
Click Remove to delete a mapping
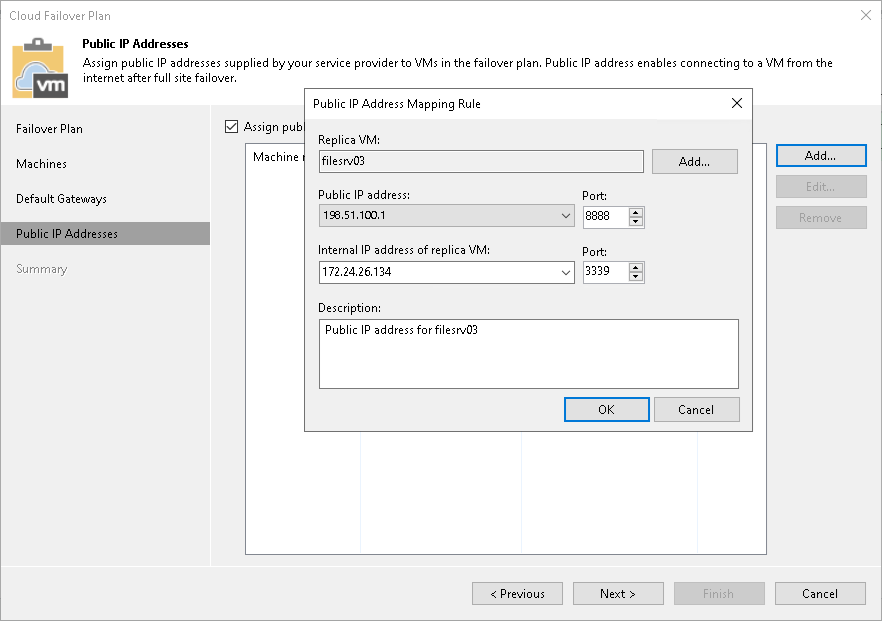coord(820,217)
